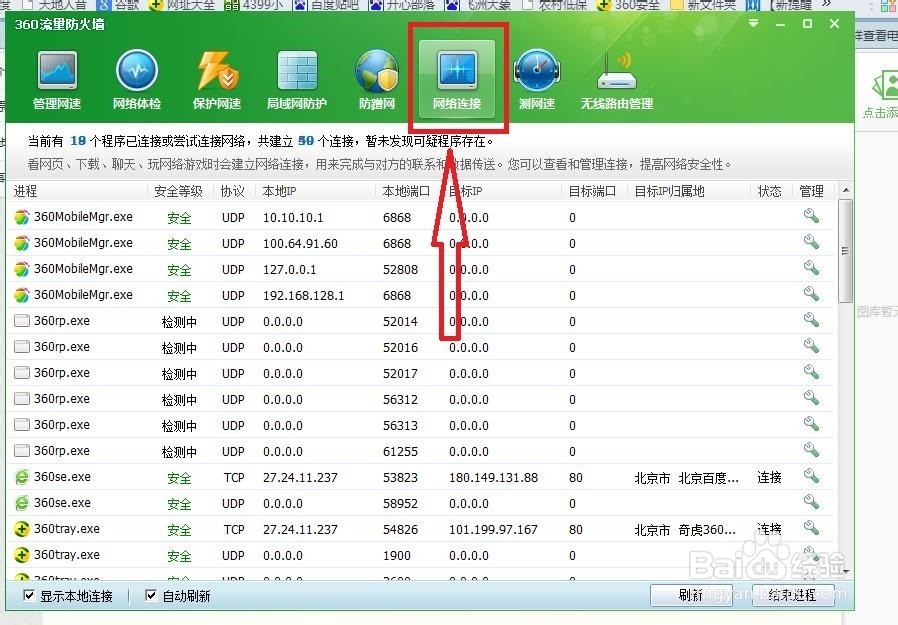Click 101.199.97.167 target IP cell
Screen dimensions: 898x625
[493, 529]
